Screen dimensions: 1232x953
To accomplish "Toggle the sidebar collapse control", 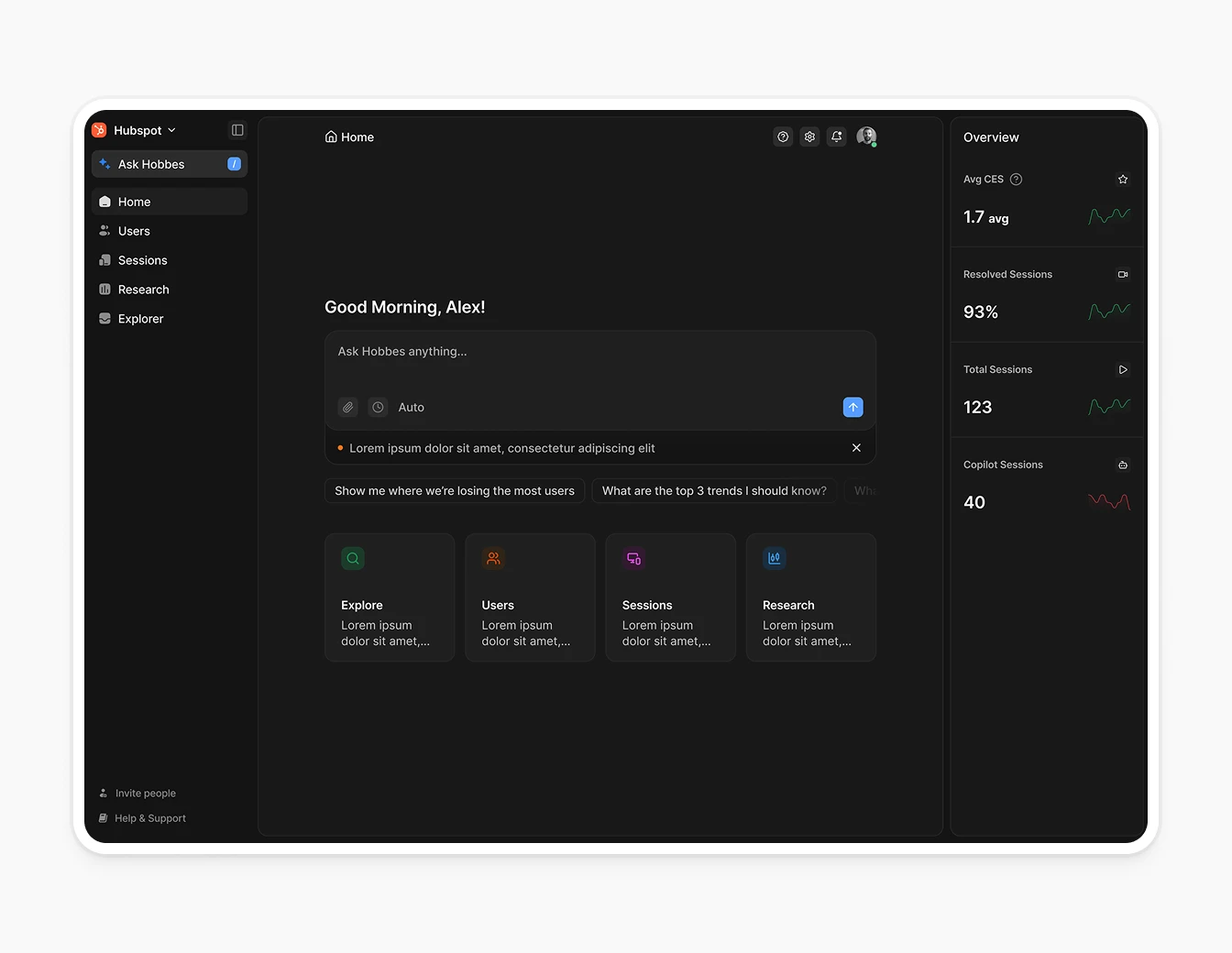I will pos(237,129).
